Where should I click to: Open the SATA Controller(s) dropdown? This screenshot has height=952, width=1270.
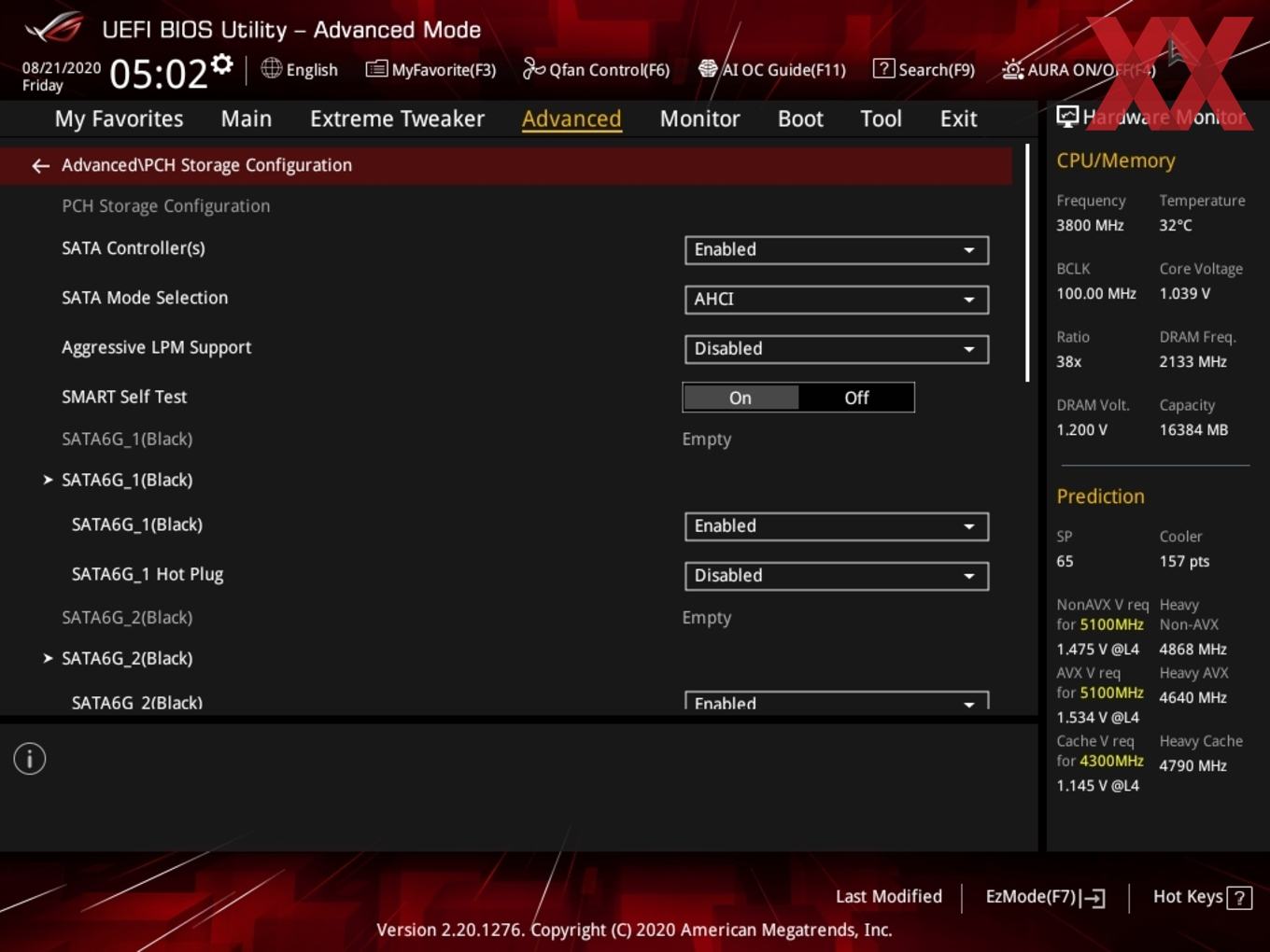837,250
